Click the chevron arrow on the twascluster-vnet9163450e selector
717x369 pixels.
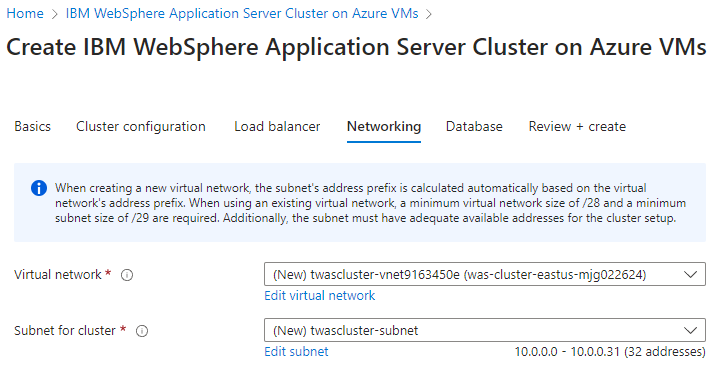click(x=690, y=274)
